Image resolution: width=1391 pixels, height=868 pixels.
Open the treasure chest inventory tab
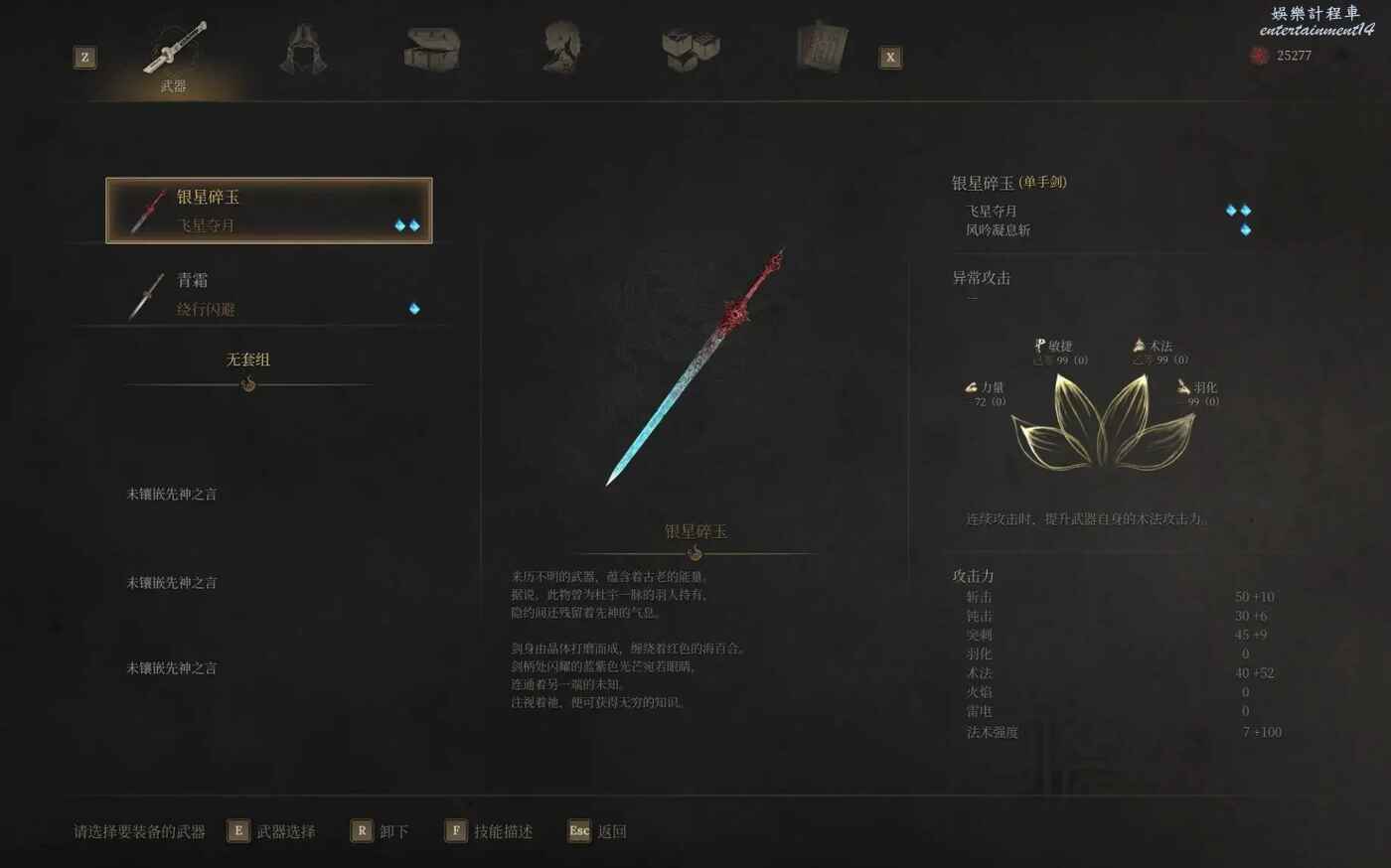point(432,49)
